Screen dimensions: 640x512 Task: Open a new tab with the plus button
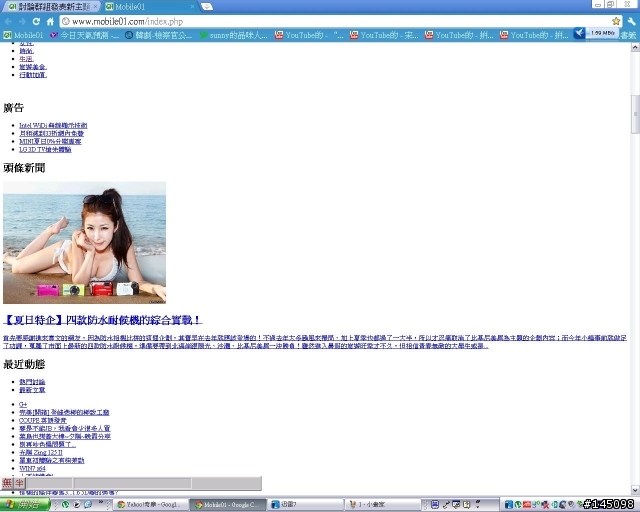pyautogui.click(x=207, y=7)
